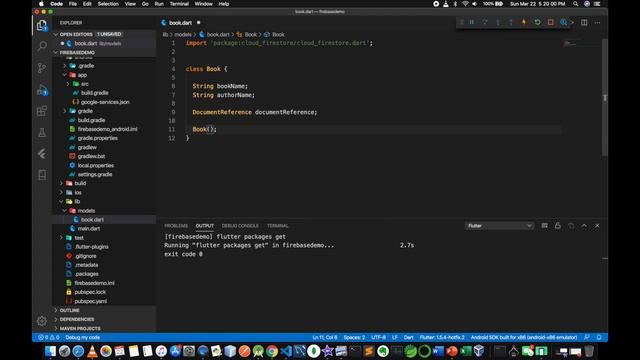Click the Debug my code status item
The image size is (640, 360).
click(82, 338)
